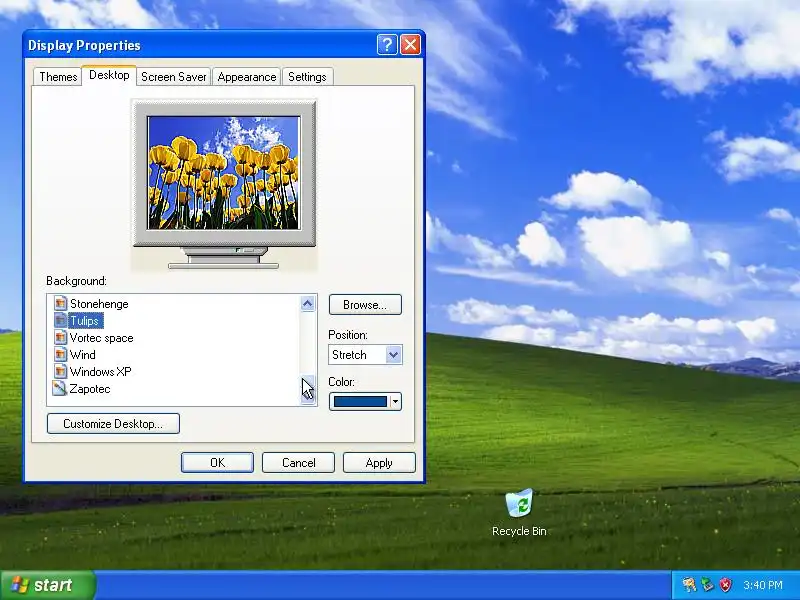
Task: Select Tulips in the Background list
Action: click(85, 320)
